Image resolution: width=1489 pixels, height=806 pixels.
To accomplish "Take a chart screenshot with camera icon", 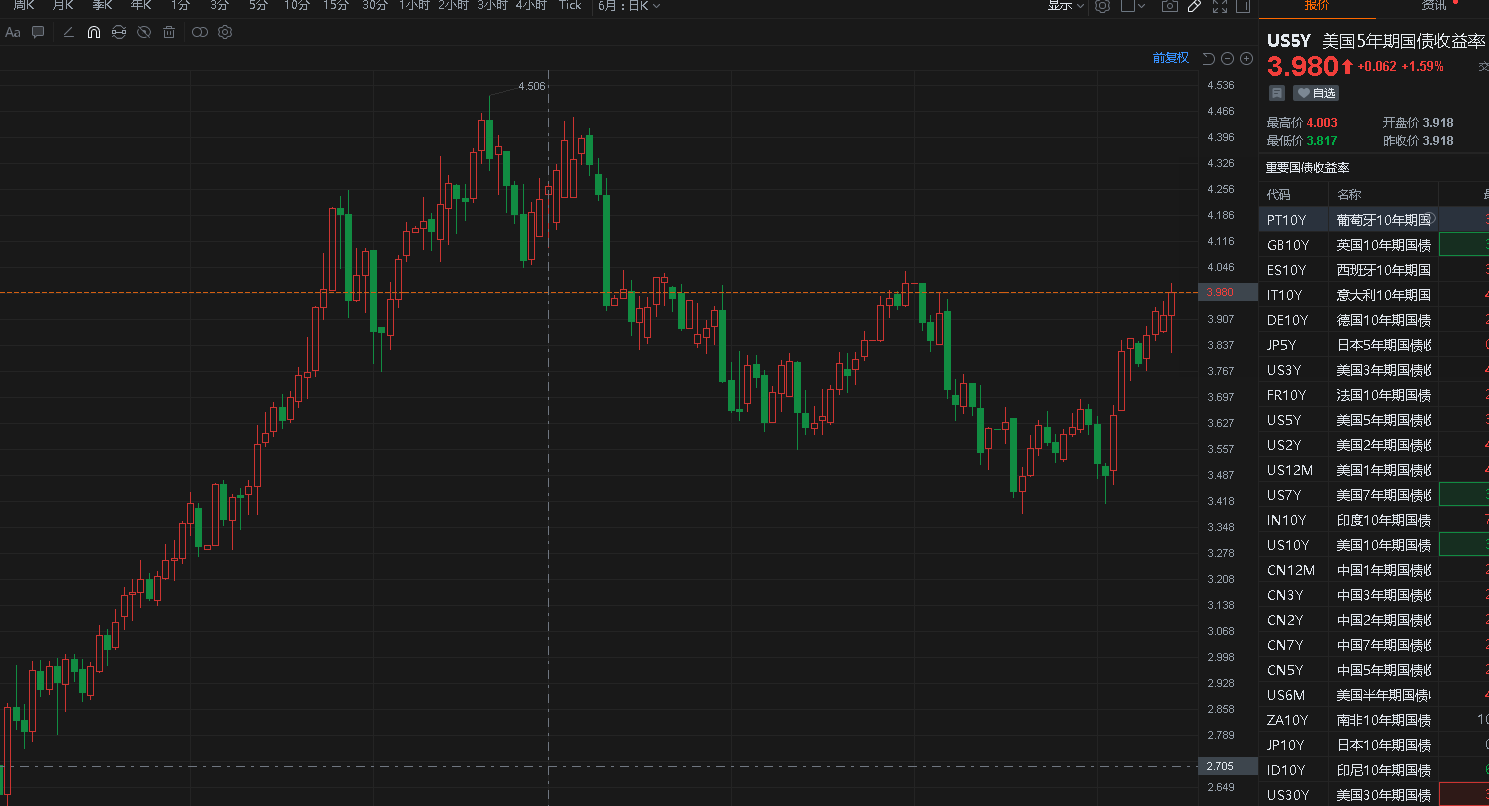I will pyautogui.click(x=1169, y=6).
